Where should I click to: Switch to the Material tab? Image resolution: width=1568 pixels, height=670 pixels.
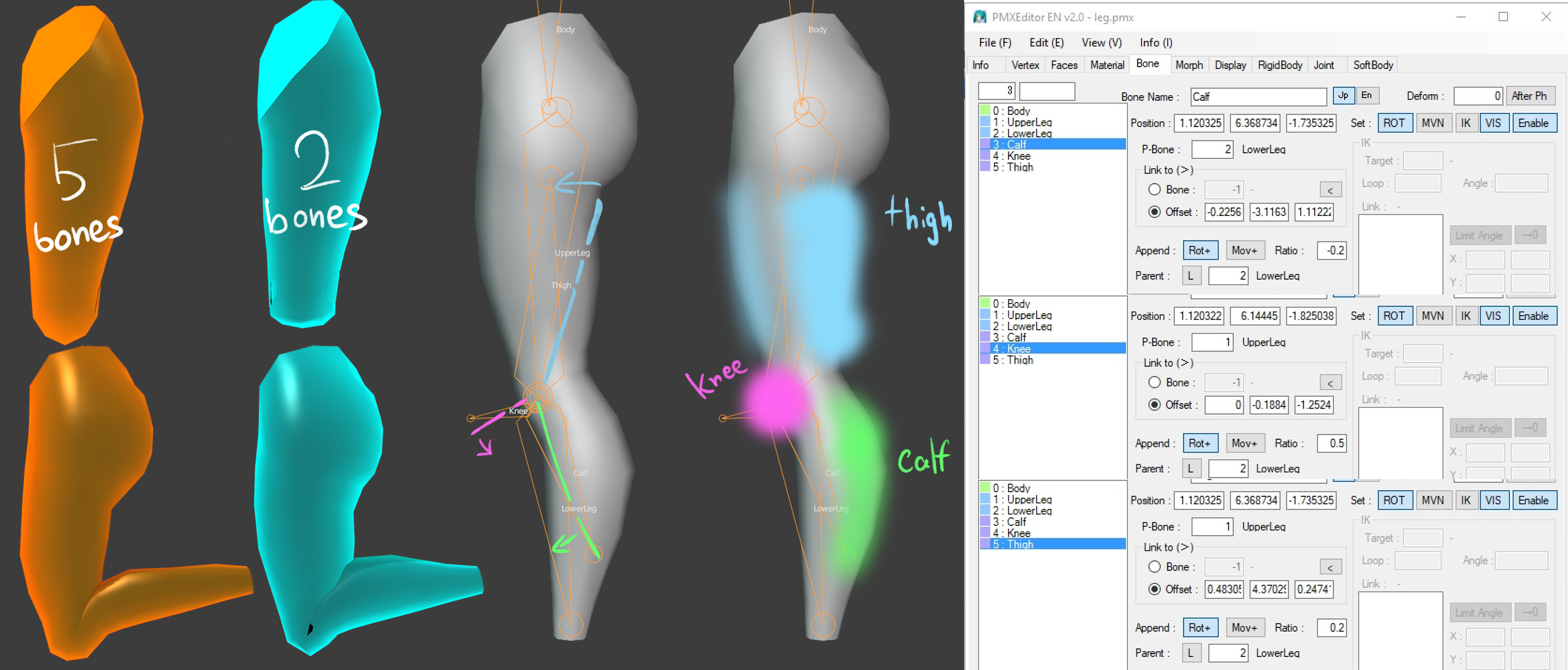1106,65
